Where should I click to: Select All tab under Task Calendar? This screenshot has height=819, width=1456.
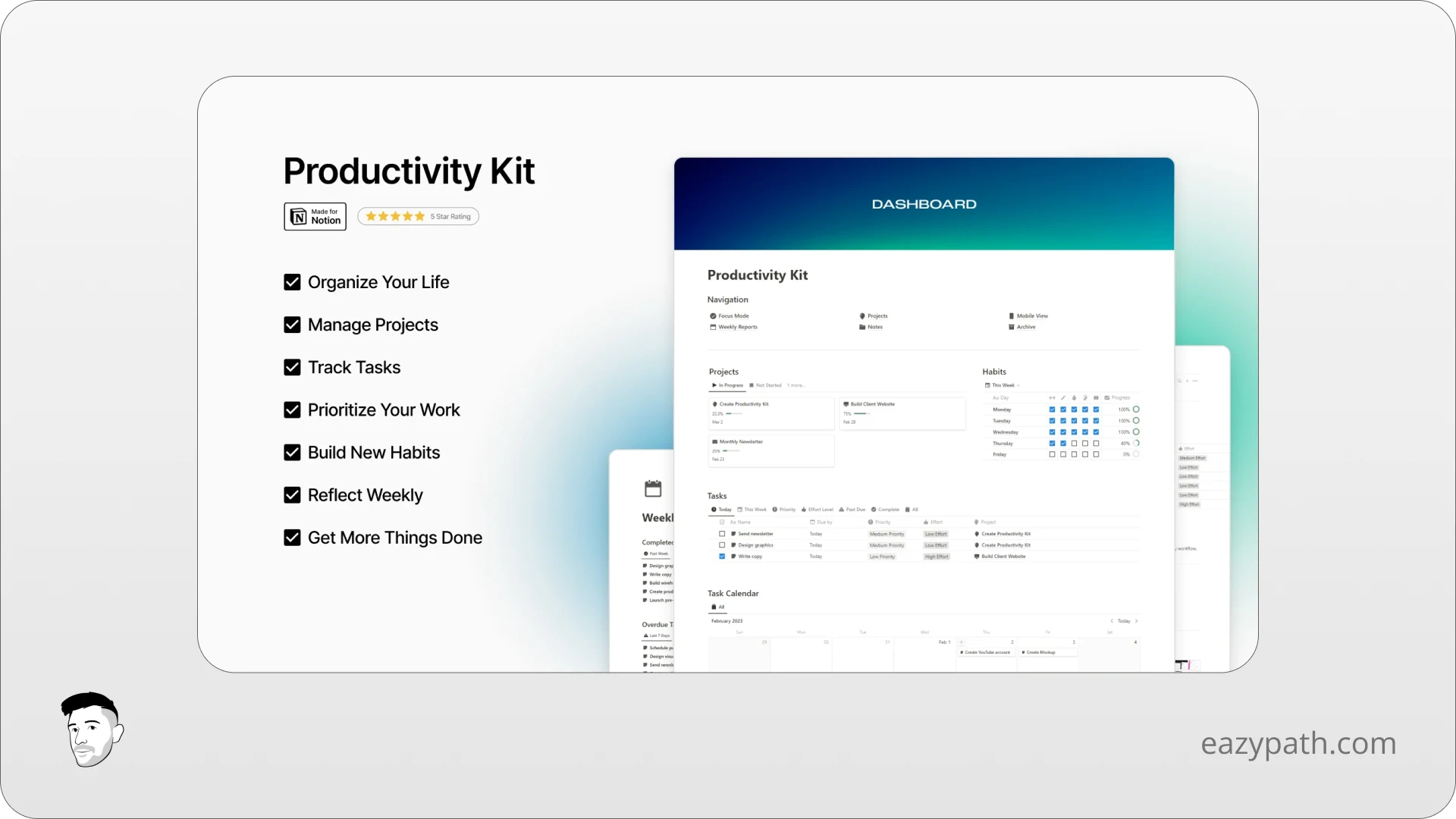pyautogui.click(x=718, y=607)
